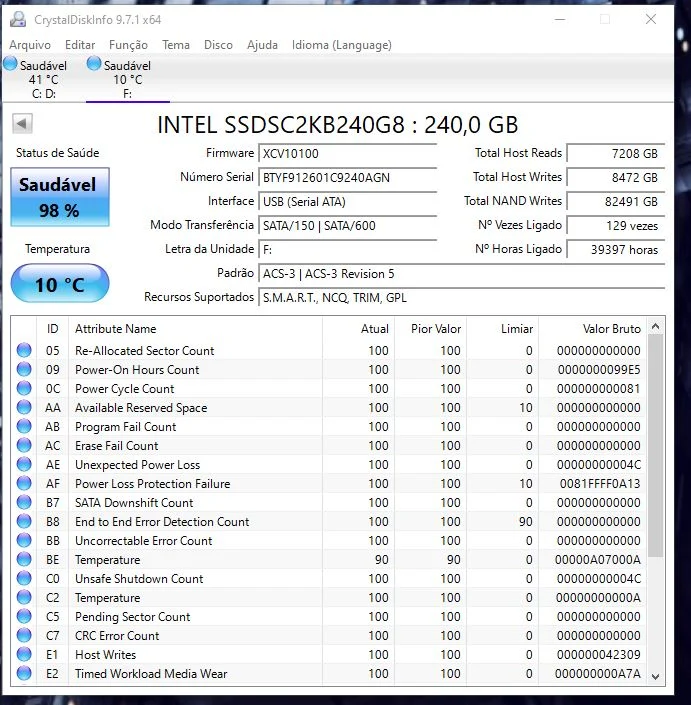The height and width of the screenshot is (705, 691).
Task: Click the attribute list vertical scrollbar thumb
Action: [655, 445]
